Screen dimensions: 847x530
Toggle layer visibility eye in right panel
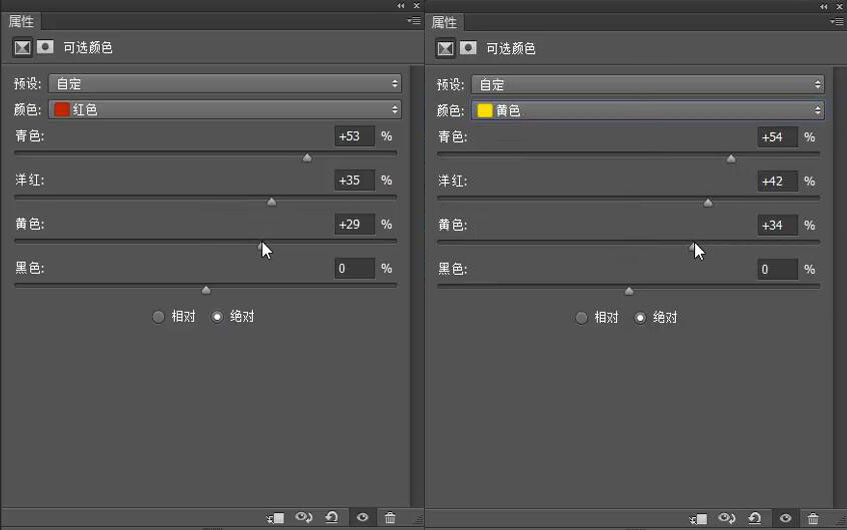[x=785, y=519]
